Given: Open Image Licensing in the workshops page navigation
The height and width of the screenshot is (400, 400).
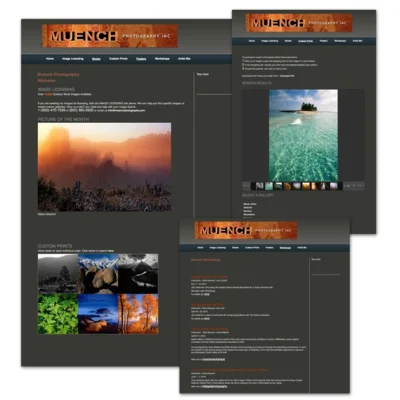Looking at the screenshot, I should click(218, 248).
